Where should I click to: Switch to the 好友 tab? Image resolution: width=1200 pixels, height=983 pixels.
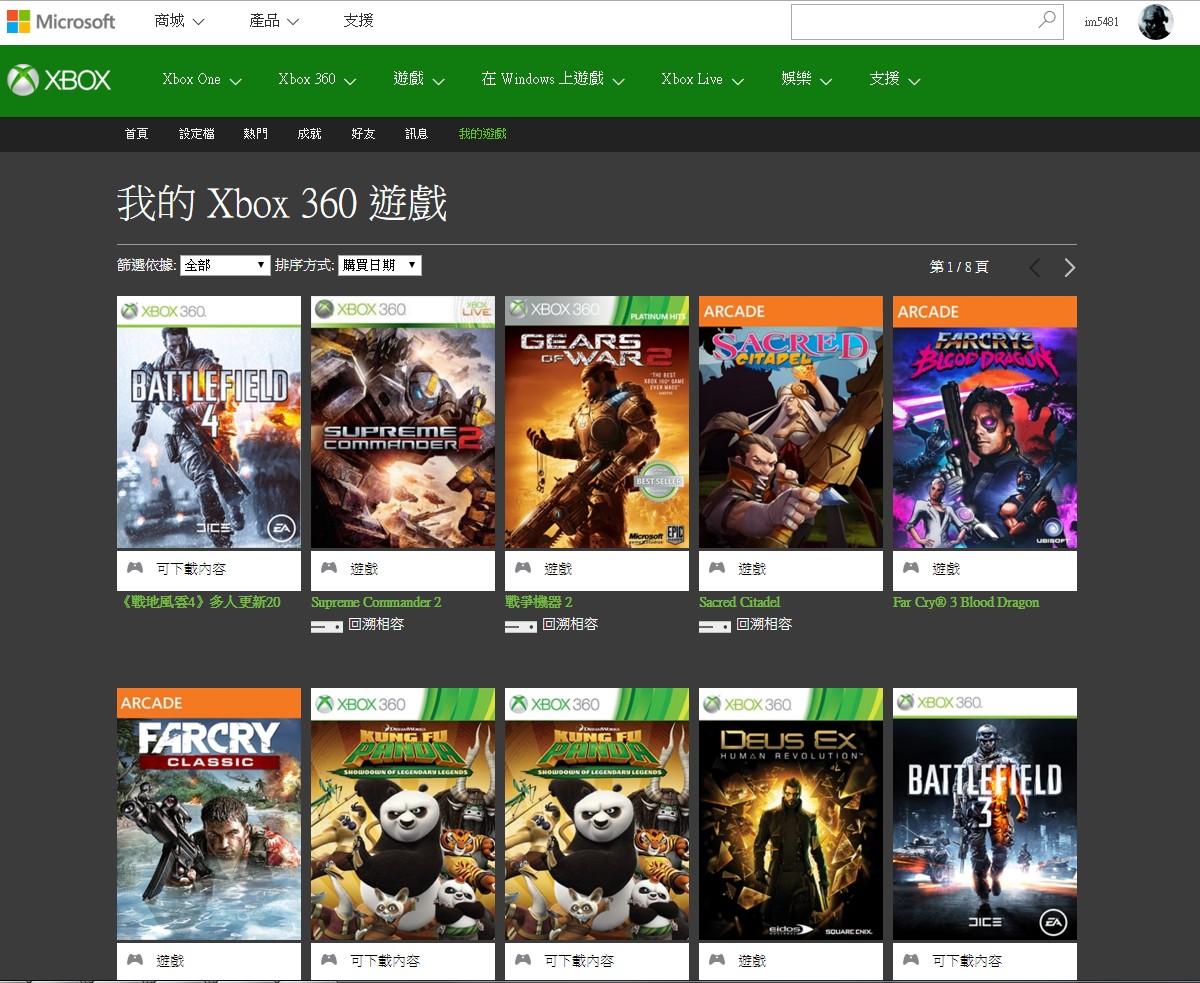363,134
